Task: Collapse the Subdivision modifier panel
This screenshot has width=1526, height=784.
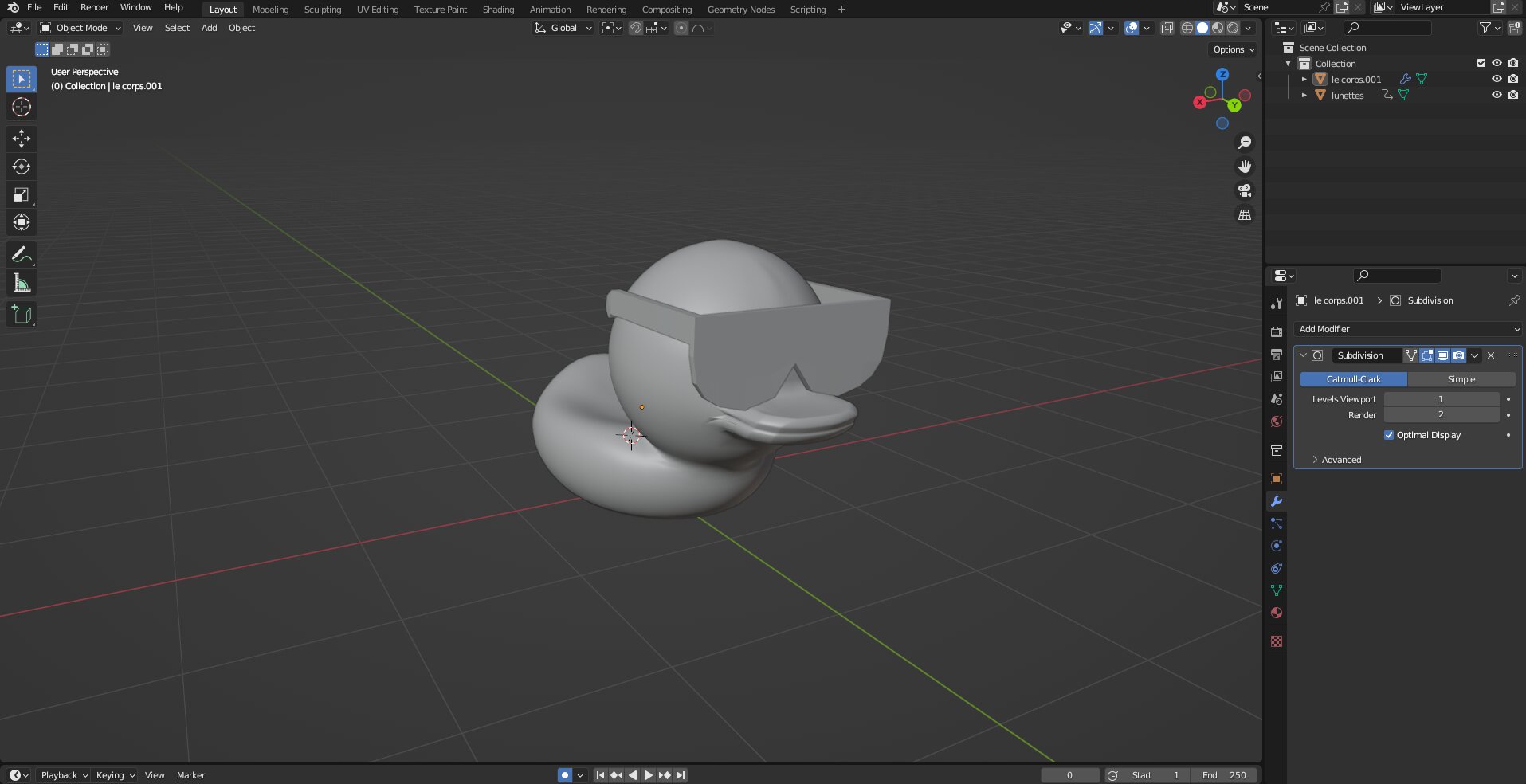Action: click(x=1303, y=355)
